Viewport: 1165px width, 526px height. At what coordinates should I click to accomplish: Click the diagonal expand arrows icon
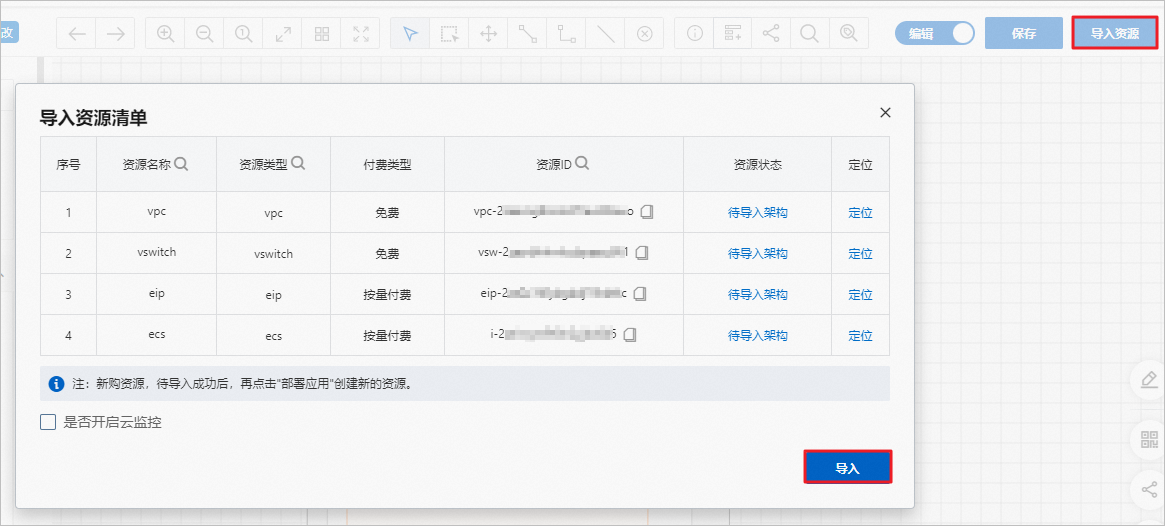[283, 33]
